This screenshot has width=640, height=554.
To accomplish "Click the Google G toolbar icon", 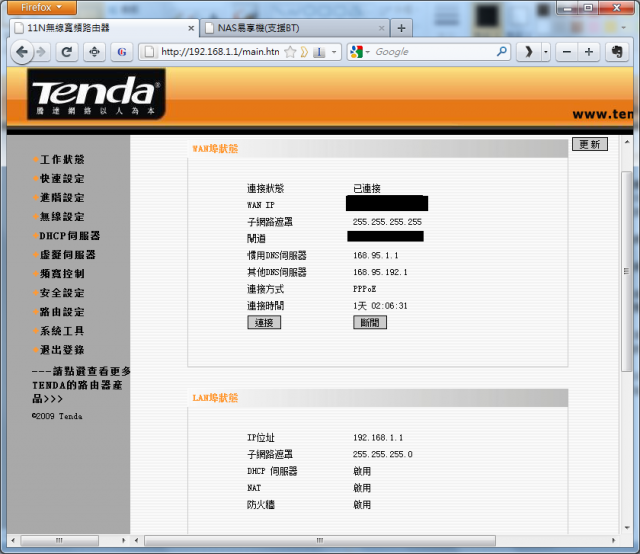I will click(122, 52).
